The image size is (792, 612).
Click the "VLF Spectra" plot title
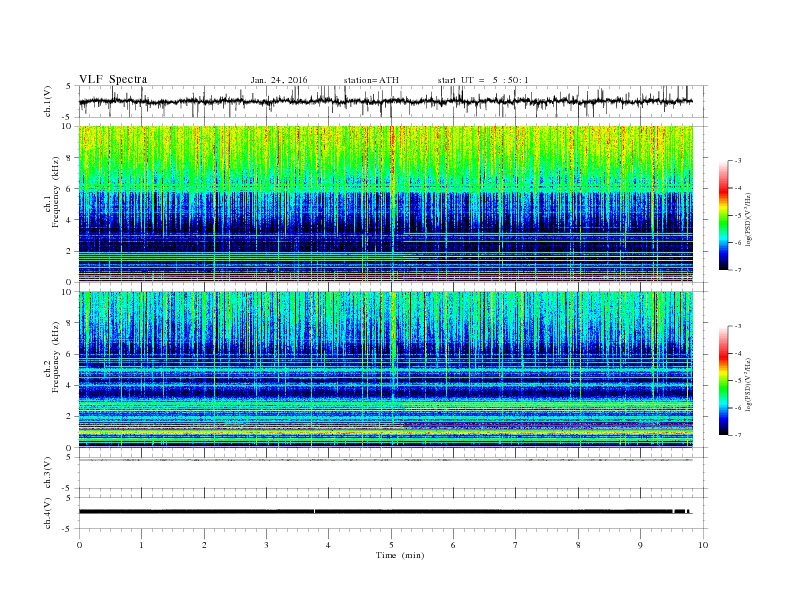(113, 79)
